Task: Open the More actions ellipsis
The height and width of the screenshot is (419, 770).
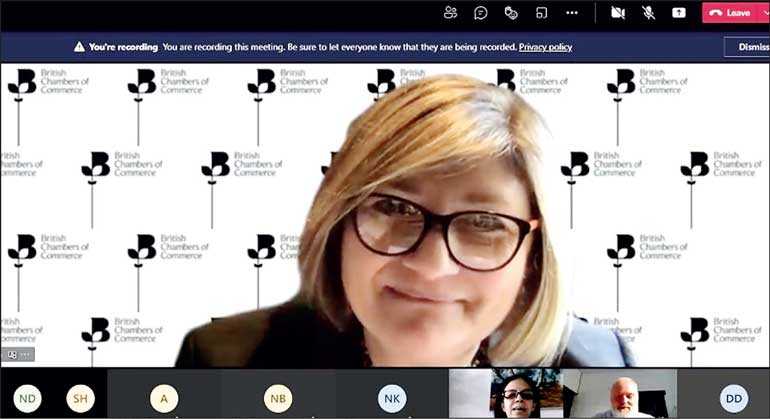Action: [572, 13]
